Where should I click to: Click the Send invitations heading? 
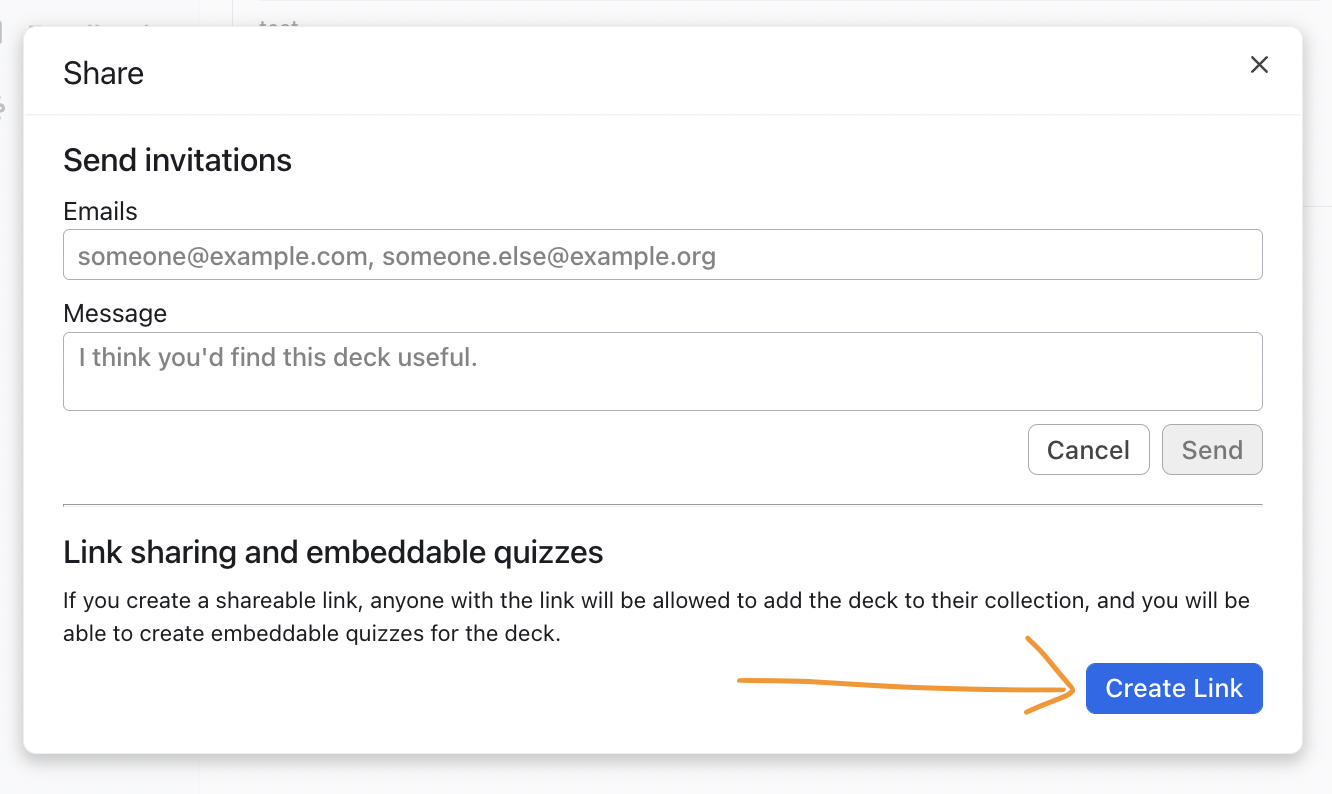click(177, 160)
